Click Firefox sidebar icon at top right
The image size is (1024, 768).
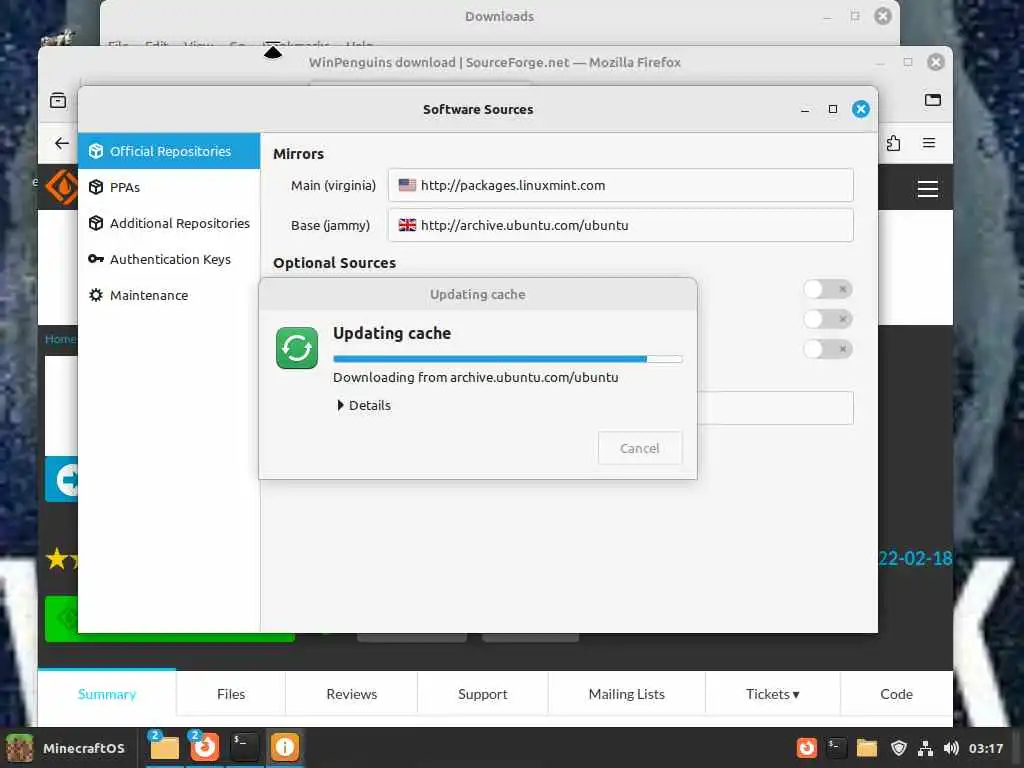pyautogui.click(x=933, y=100)
